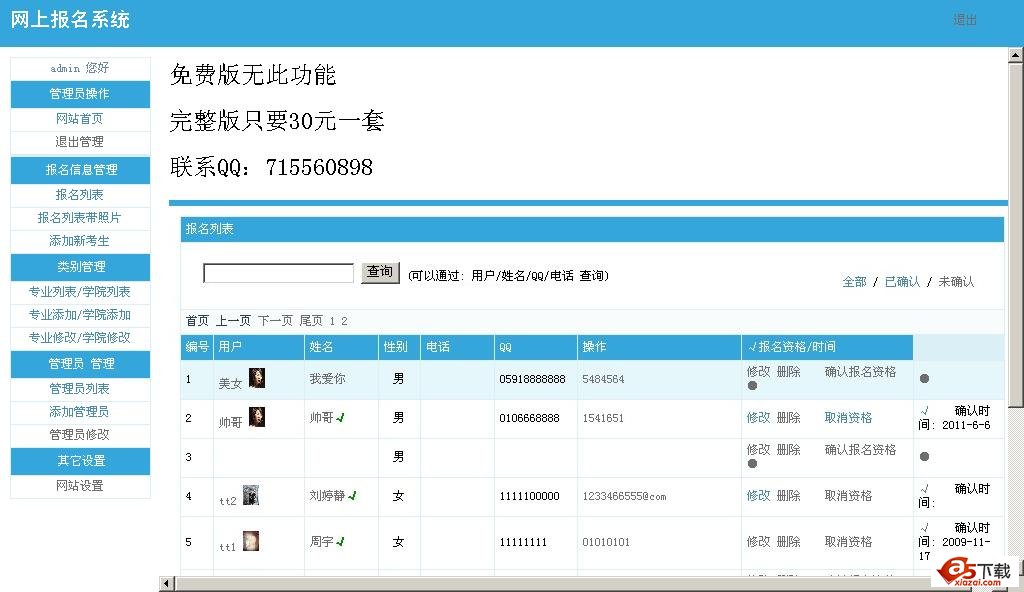Open 报名列表带照片 in the sidebar

[80, 218]
